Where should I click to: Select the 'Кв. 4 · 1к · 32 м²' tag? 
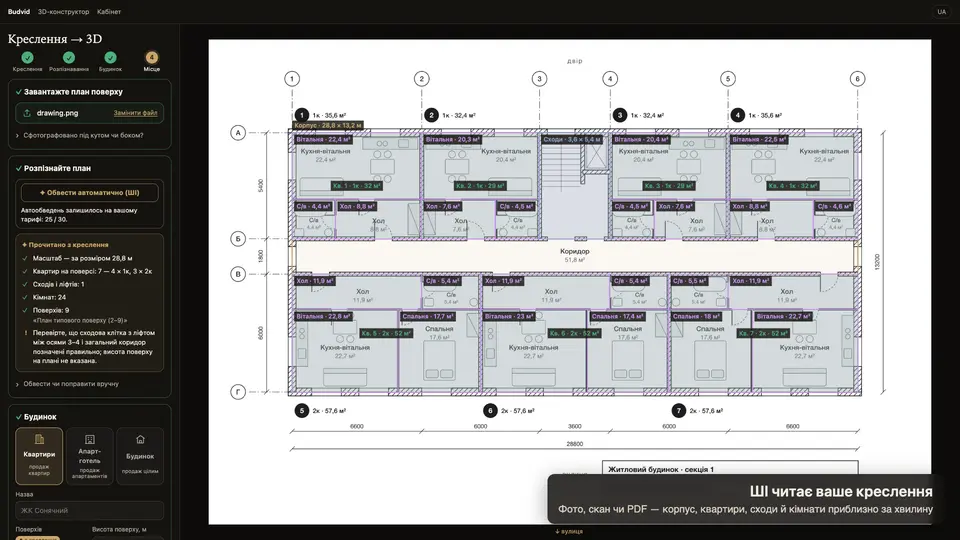coord(792,186)
